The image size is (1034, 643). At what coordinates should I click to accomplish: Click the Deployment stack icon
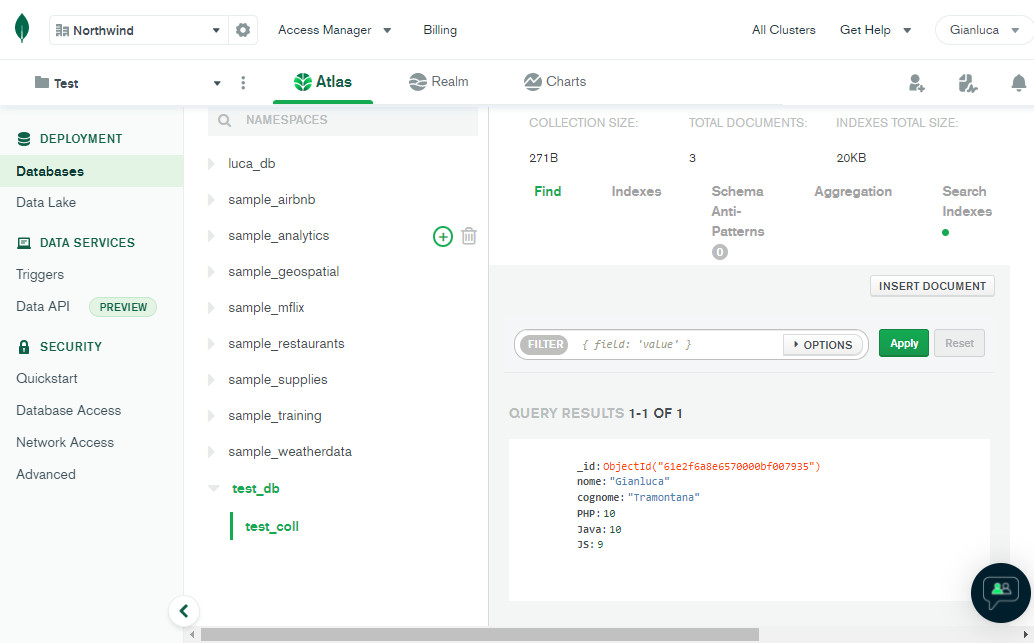(24, 138)
